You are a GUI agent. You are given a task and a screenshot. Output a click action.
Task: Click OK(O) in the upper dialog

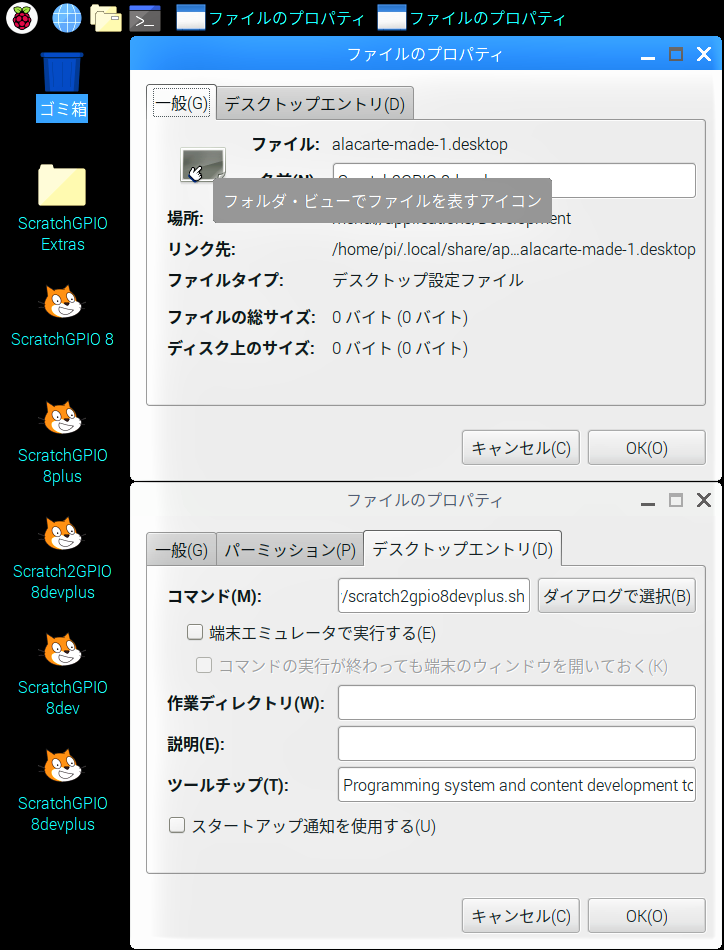pyautogui.click(x=646, y=448)
